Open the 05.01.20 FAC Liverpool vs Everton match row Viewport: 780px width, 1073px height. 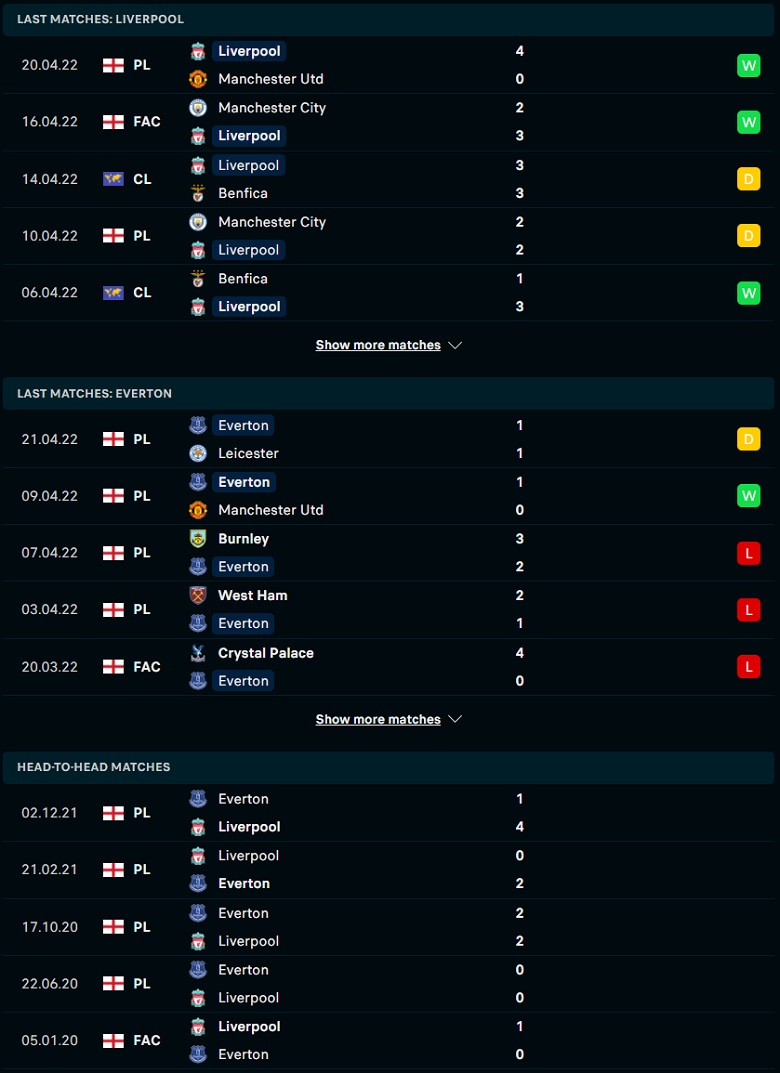tap(389, 1041)
